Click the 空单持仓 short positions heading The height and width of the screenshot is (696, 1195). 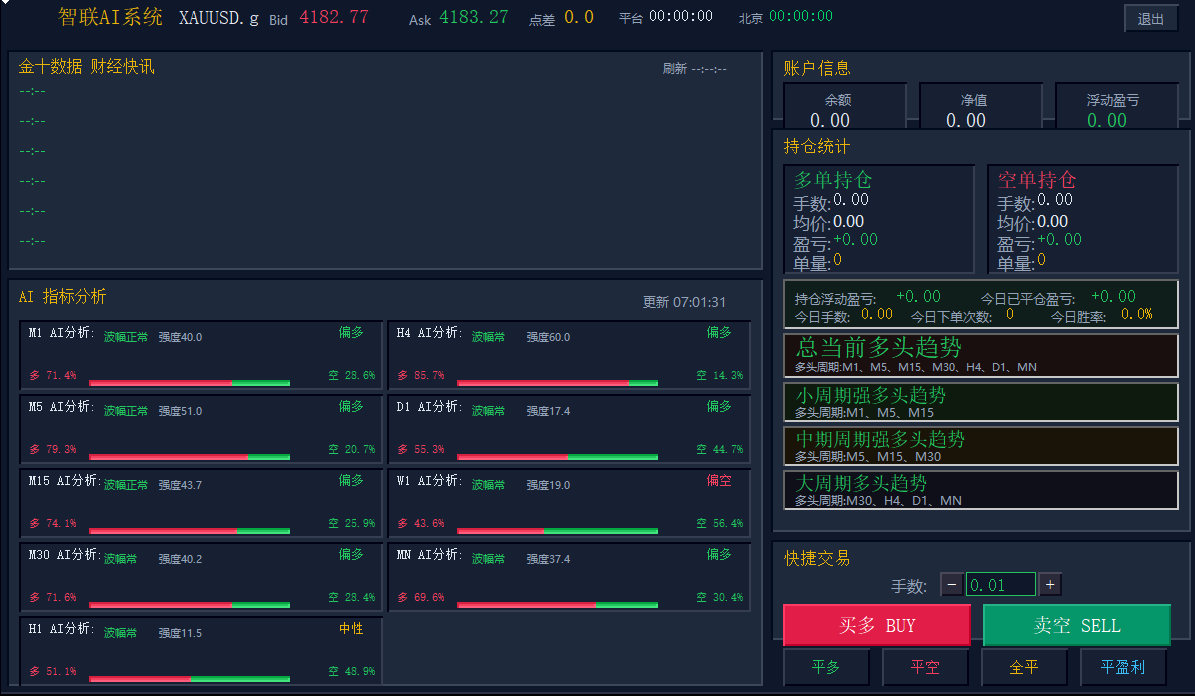pos(1037,180)
